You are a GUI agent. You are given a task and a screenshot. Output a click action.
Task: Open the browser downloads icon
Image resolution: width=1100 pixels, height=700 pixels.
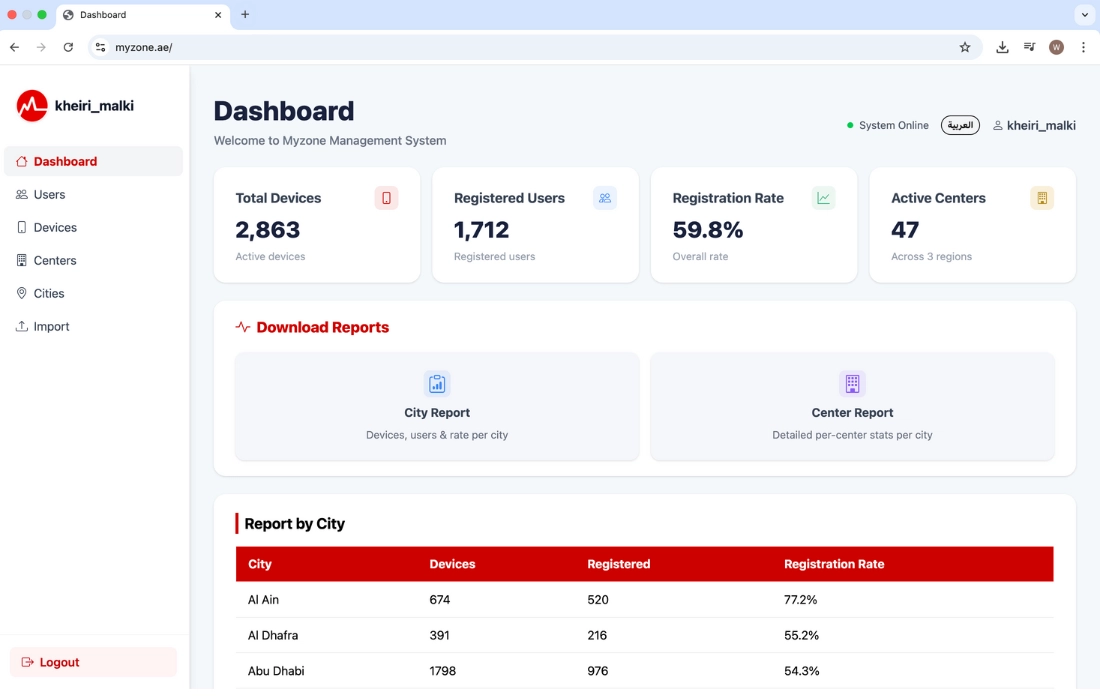tap(1002, 47)
